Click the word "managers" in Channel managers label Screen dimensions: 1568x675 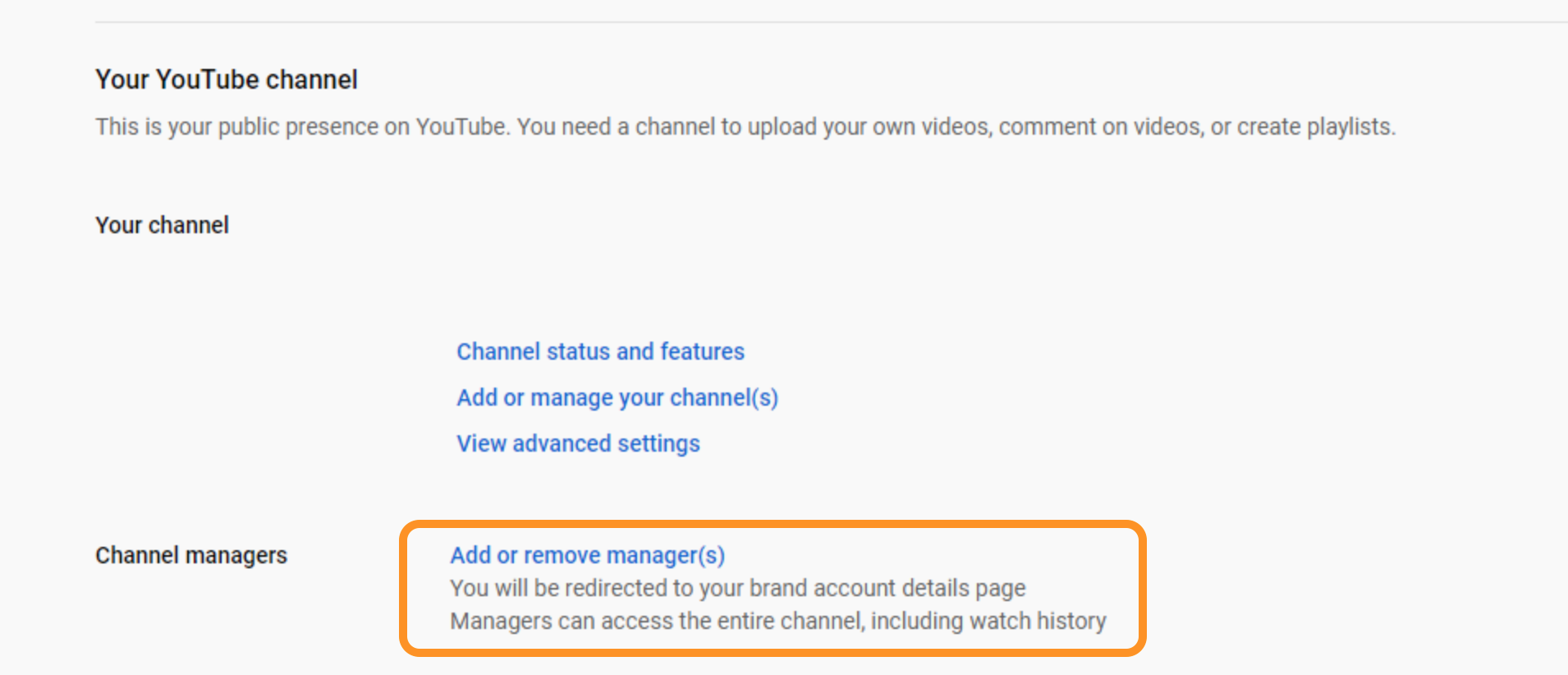coord(236,555)
